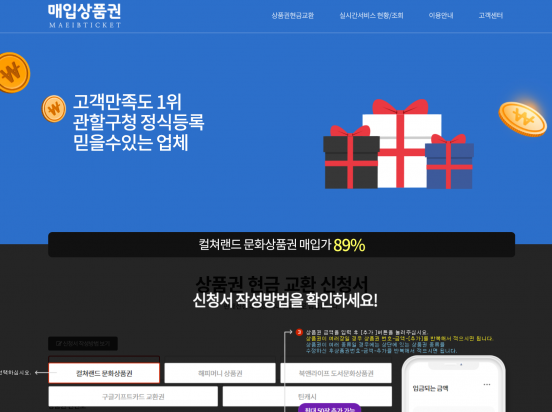Click the blue gift box
The width and height of the screenshot is (552, 412).
pos(449,162)
